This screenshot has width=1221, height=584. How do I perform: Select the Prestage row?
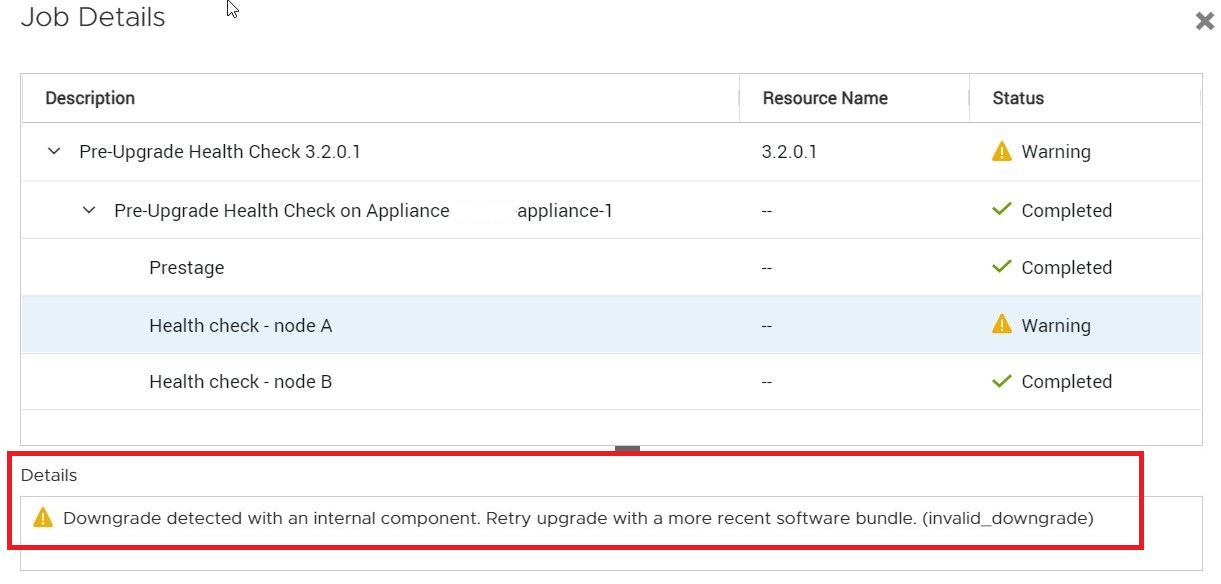(187, 268)
